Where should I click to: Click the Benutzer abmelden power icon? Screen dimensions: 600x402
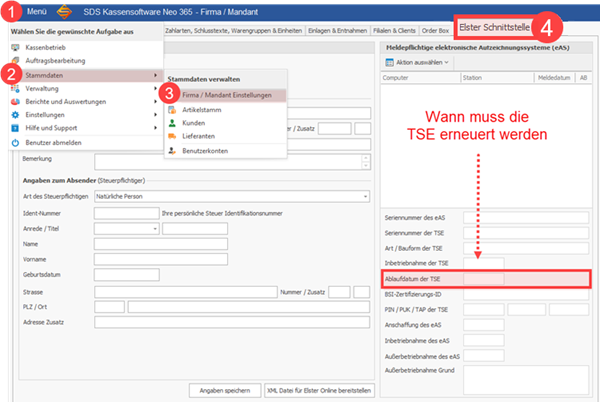click(x=14, y=144)
